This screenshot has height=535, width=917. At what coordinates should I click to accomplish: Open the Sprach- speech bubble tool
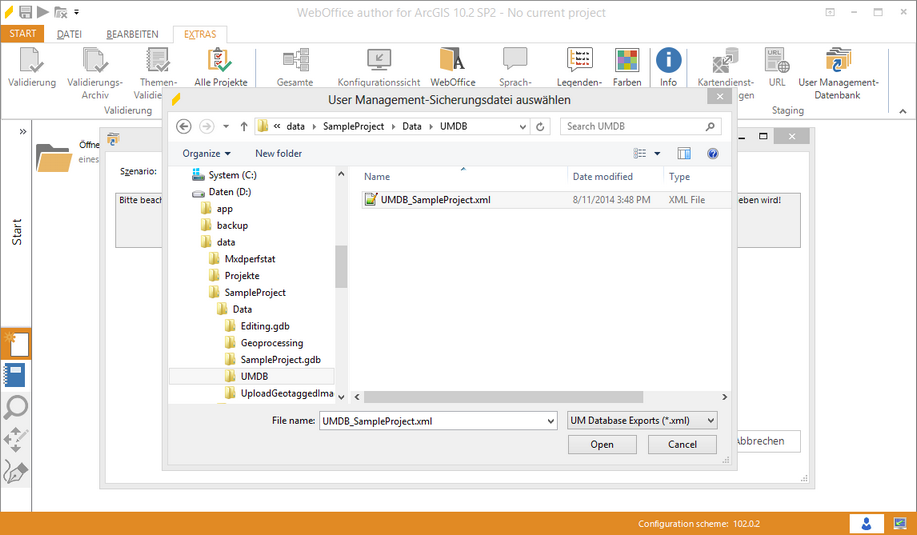(x=515, y=67)
